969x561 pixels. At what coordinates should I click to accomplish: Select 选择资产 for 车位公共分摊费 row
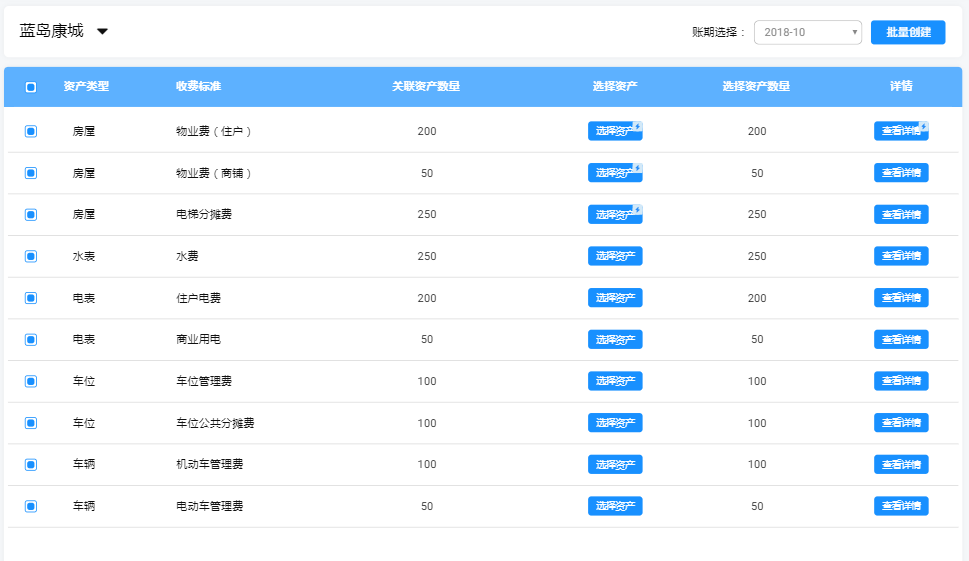click(x=614, y=423)
